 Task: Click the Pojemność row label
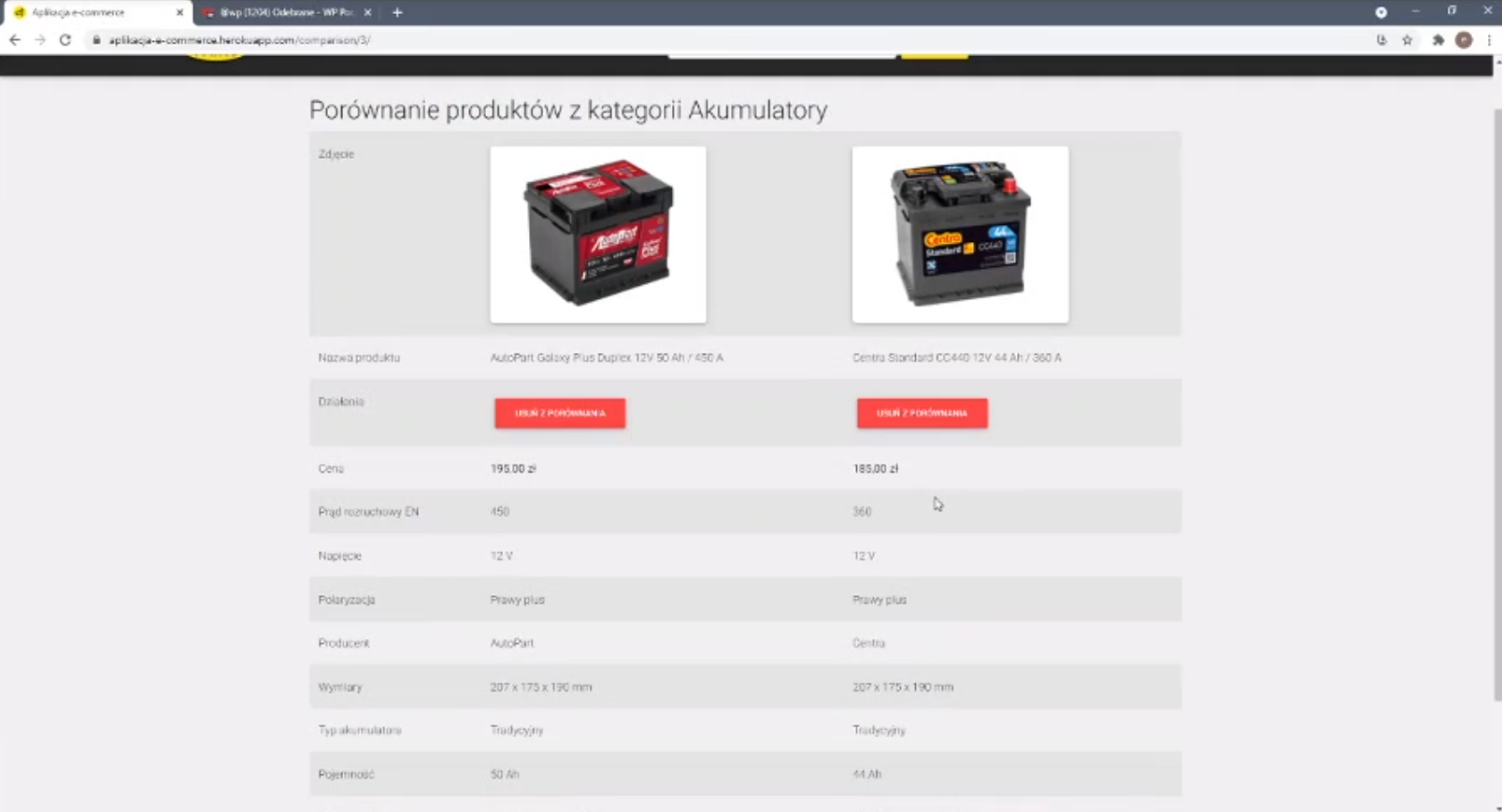(x=346, y=775)
